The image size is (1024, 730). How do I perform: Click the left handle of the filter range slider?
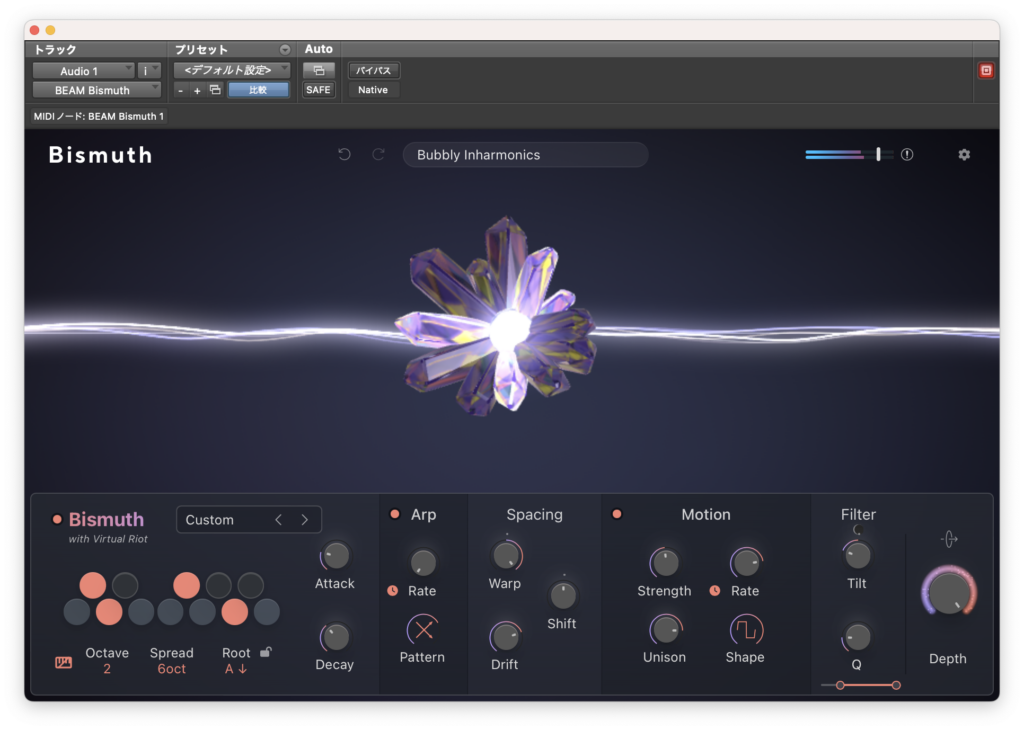tap(840, 685)
